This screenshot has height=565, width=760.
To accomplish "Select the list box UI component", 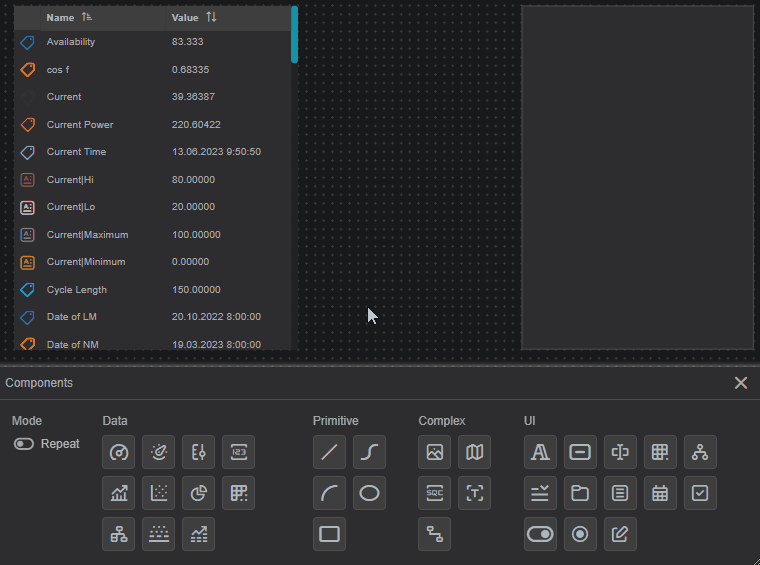I will [x=620, y=493].
